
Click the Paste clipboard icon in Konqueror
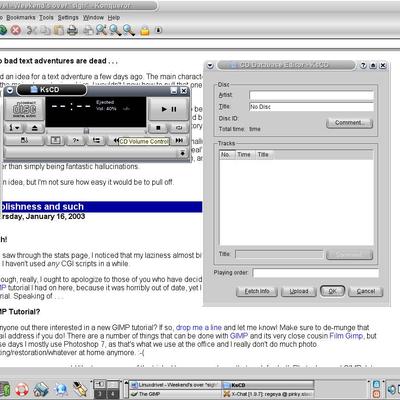click(x=59, y=30)
